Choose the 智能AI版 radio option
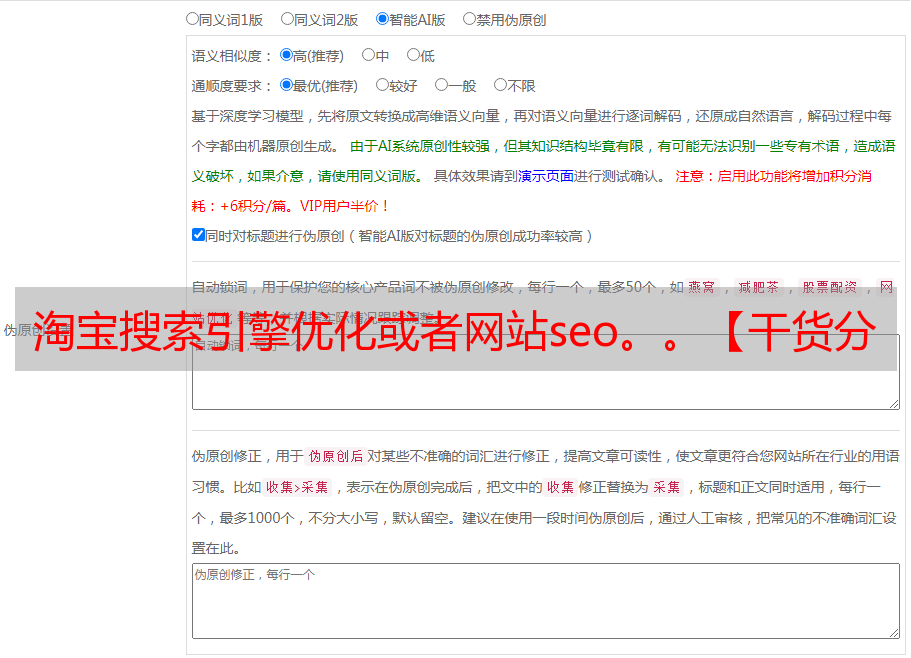Image resolution: width=911 pixels, height=658 pixels. (382, 19)
